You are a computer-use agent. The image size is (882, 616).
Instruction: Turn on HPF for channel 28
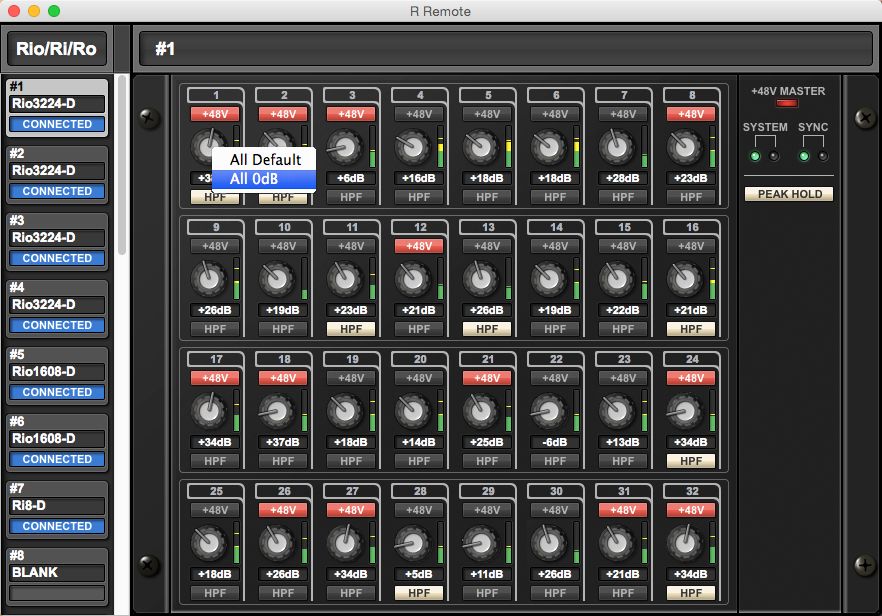point(419,593)
